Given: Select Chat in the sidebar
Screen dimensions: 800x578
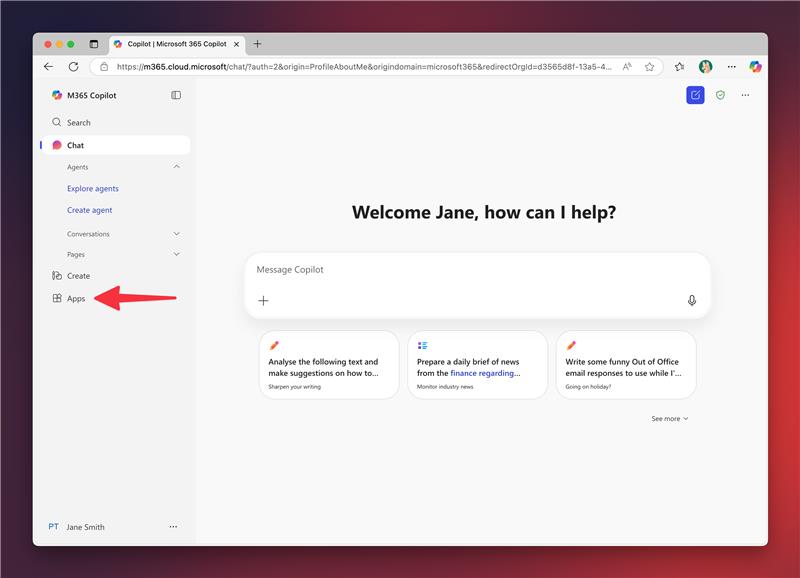Looking at the screenshot, I should pyautogui.click(x=116, y=145).
